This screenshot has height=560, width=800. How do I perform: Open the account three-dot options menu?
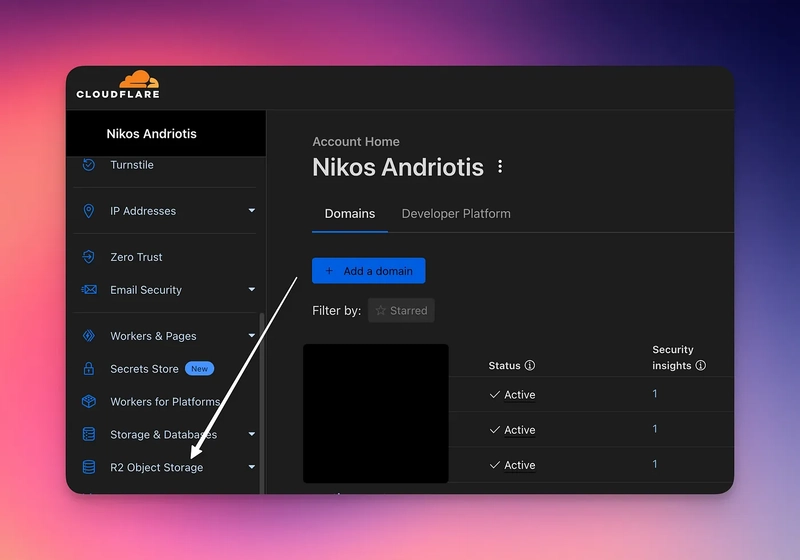pyautogui.click(x=500, y=167)
